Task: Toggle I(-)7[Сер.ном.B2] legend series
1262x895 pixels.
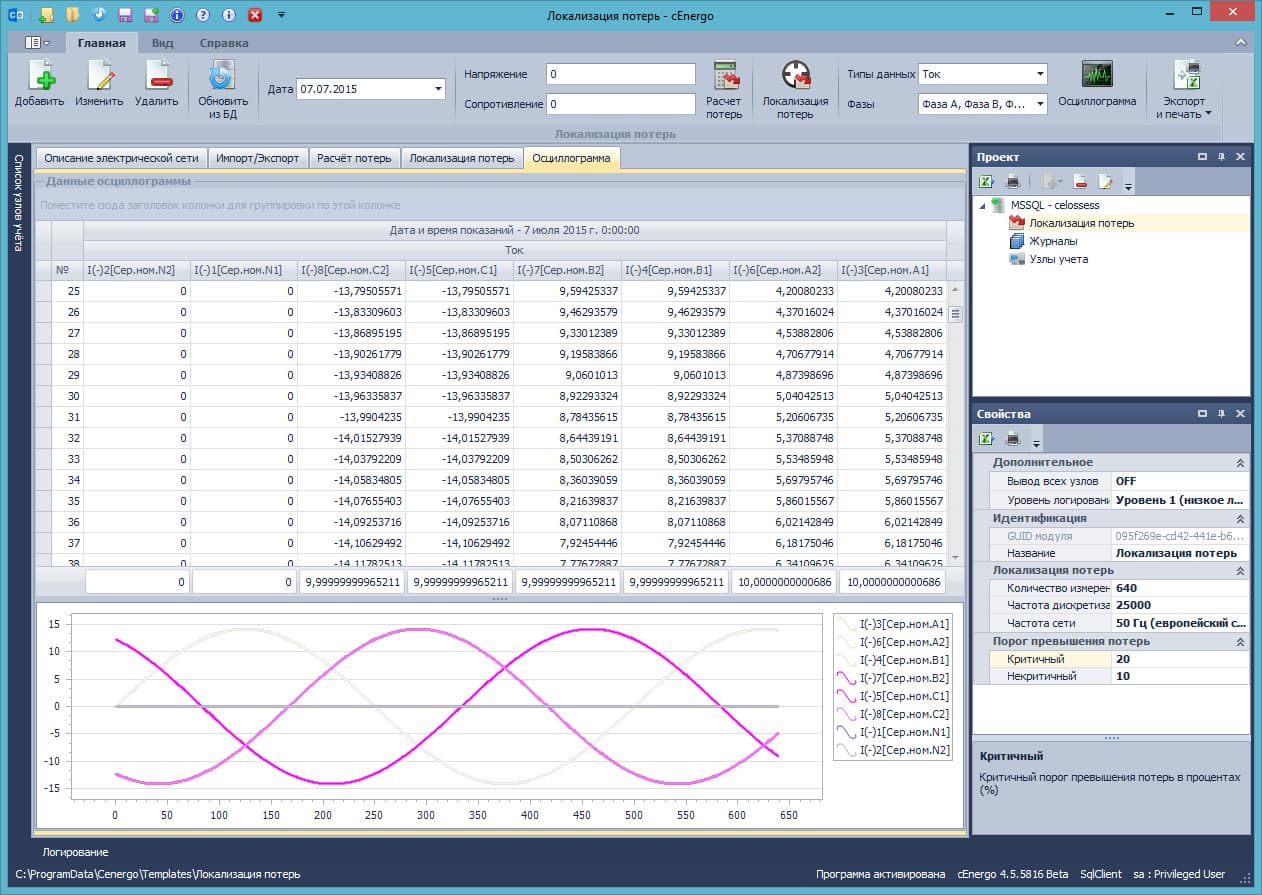Action: click(893, 678)
